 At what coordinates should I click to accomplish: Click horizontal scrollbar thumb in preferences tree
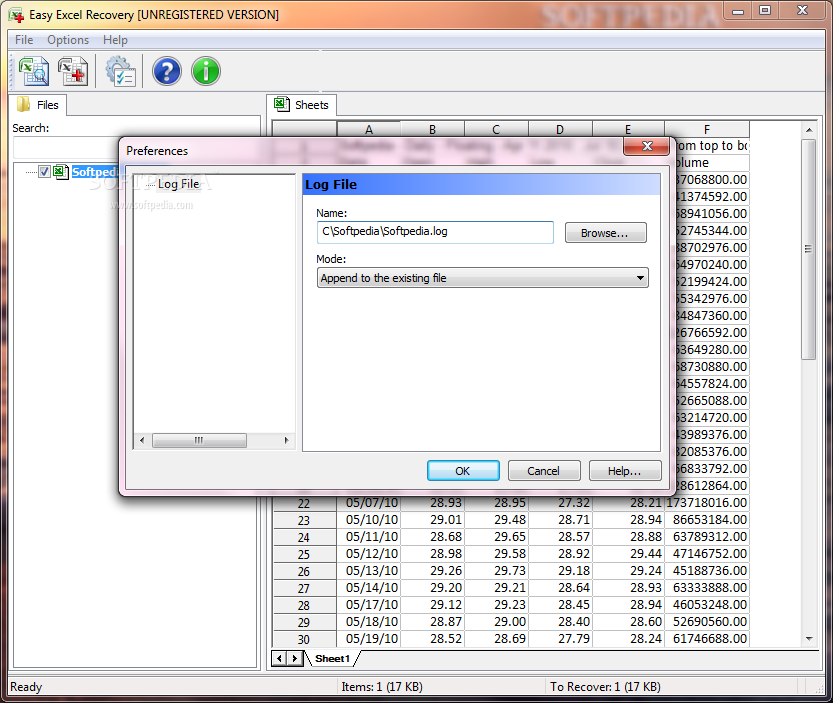[199, 441]
